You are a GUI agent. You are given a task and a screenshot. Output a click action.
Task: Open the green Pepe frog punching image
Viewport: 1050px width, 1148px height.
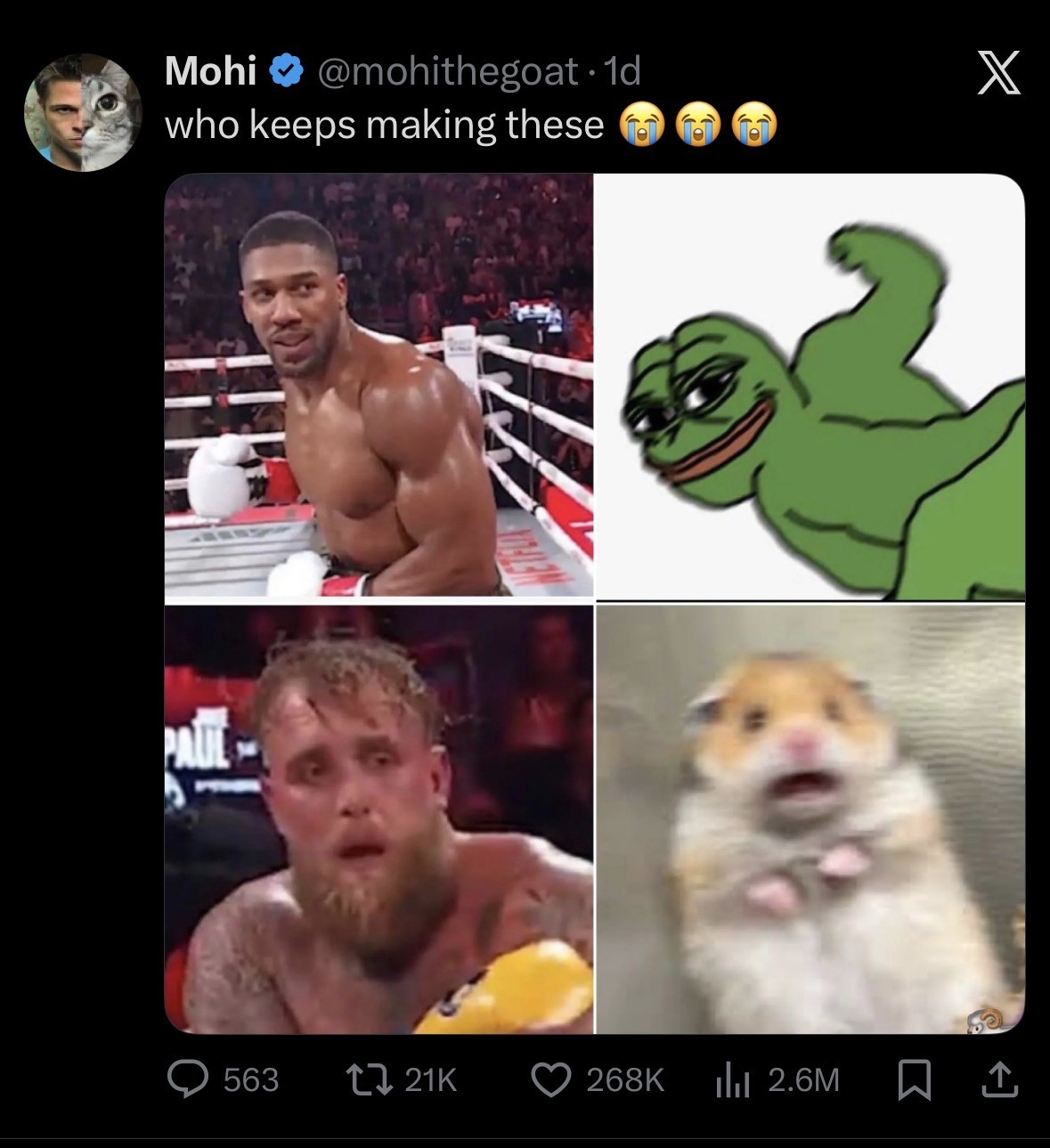click(810, 385)
